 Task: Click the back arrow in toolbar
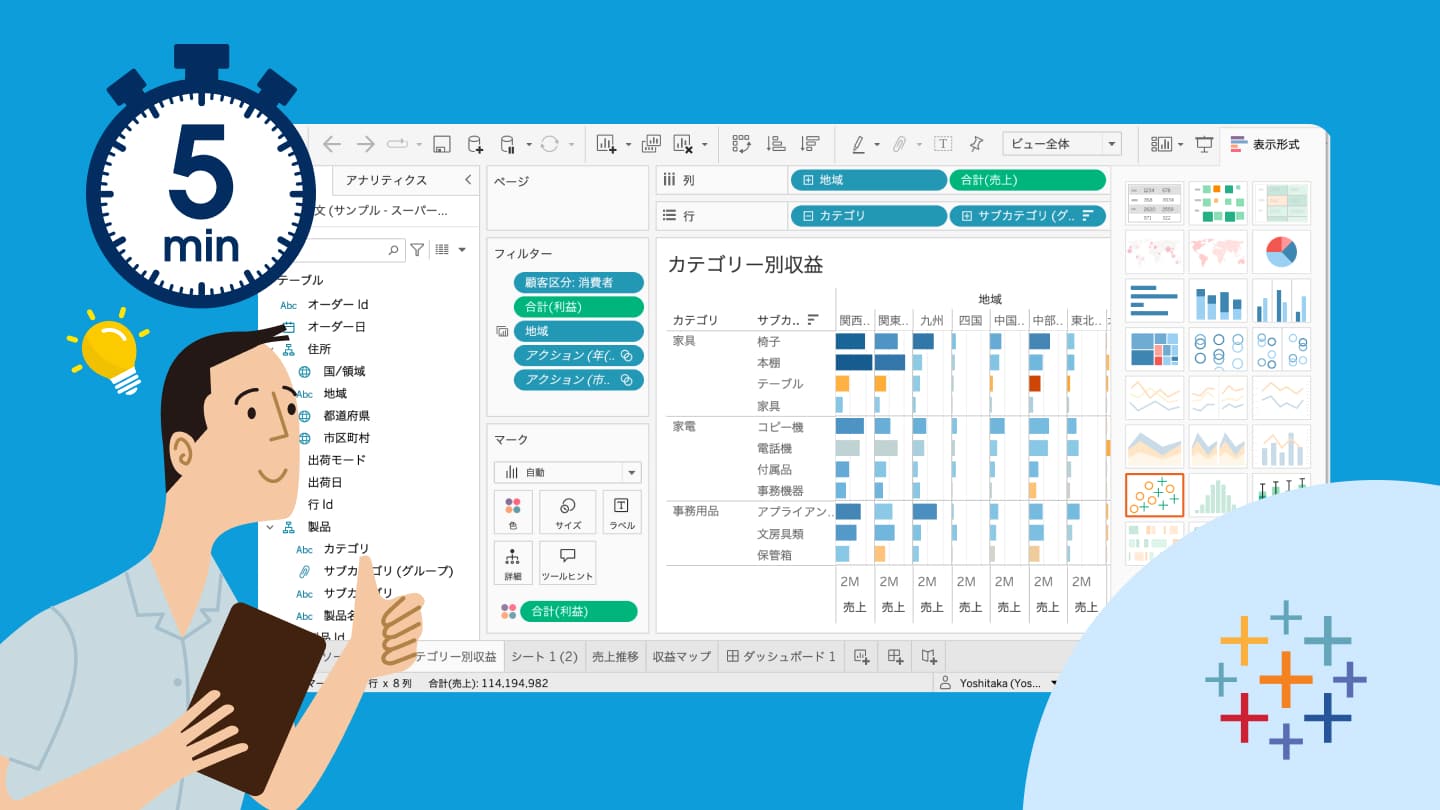(332, 144)
